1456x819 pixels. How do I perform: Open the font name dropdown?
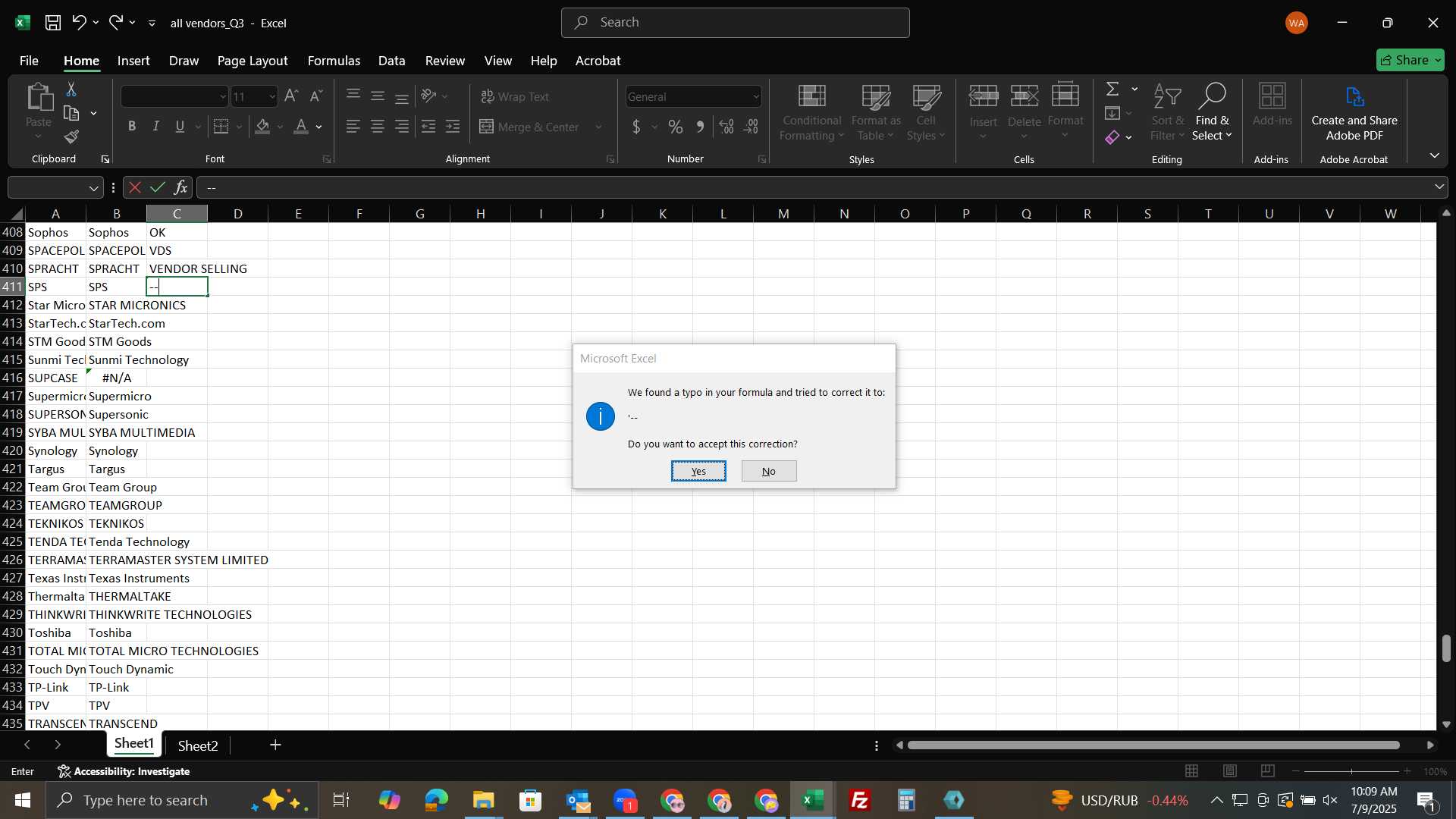coord(222,96)
